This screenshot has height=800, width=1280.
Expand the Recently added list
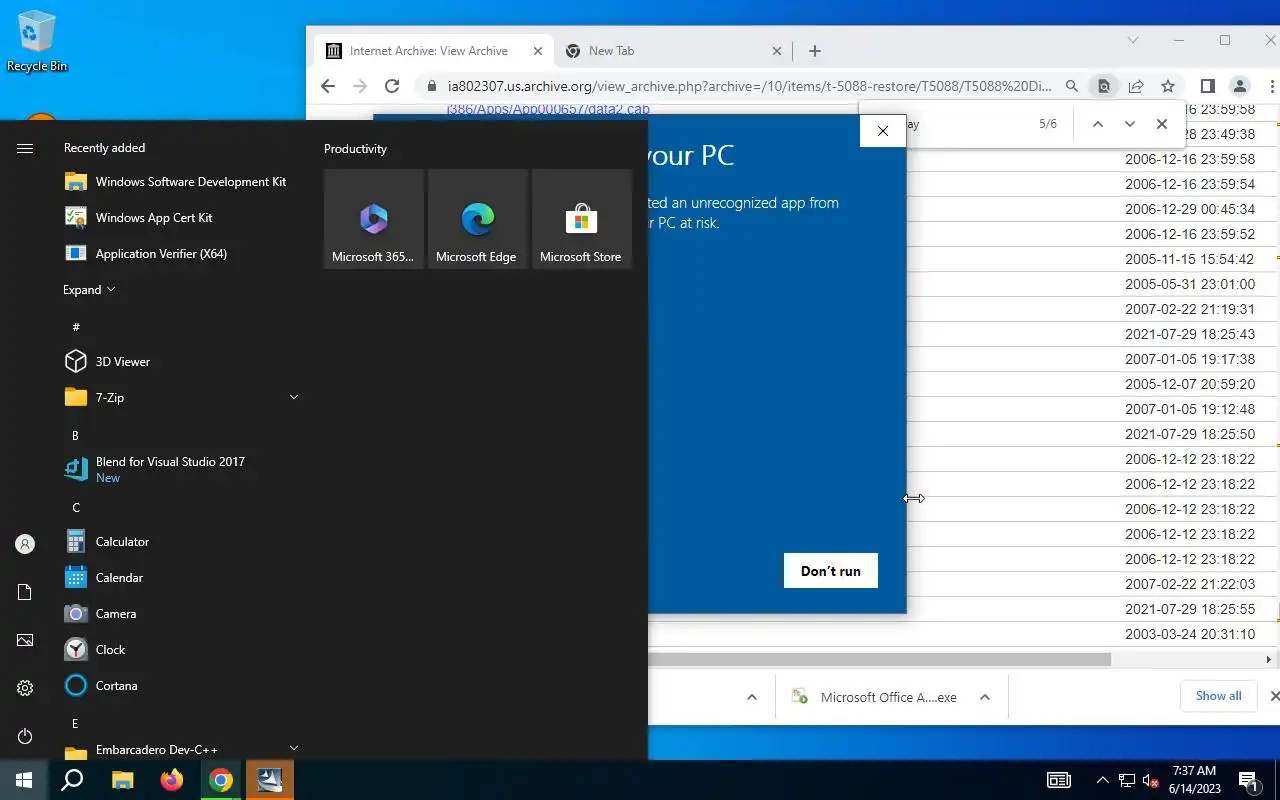point(89,290)
